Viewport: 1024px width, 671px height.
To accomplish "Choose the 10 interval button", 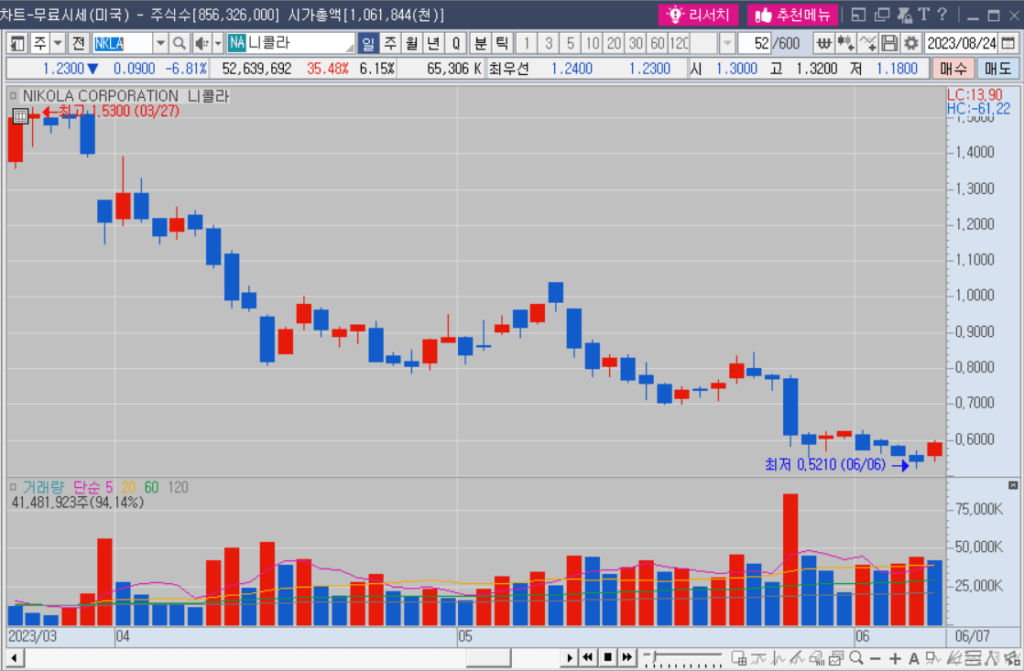I will coord(592,43).
